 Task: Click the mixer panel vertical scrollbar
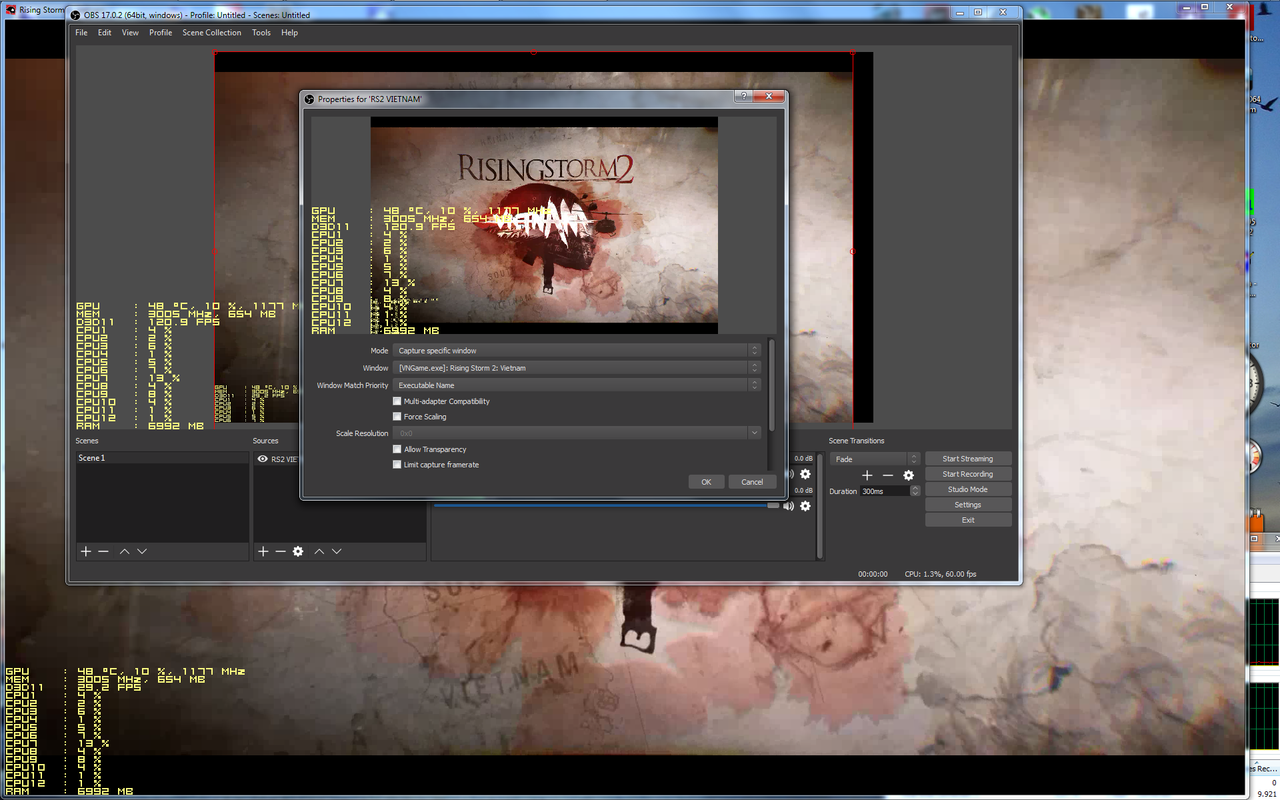pos(820,505)
